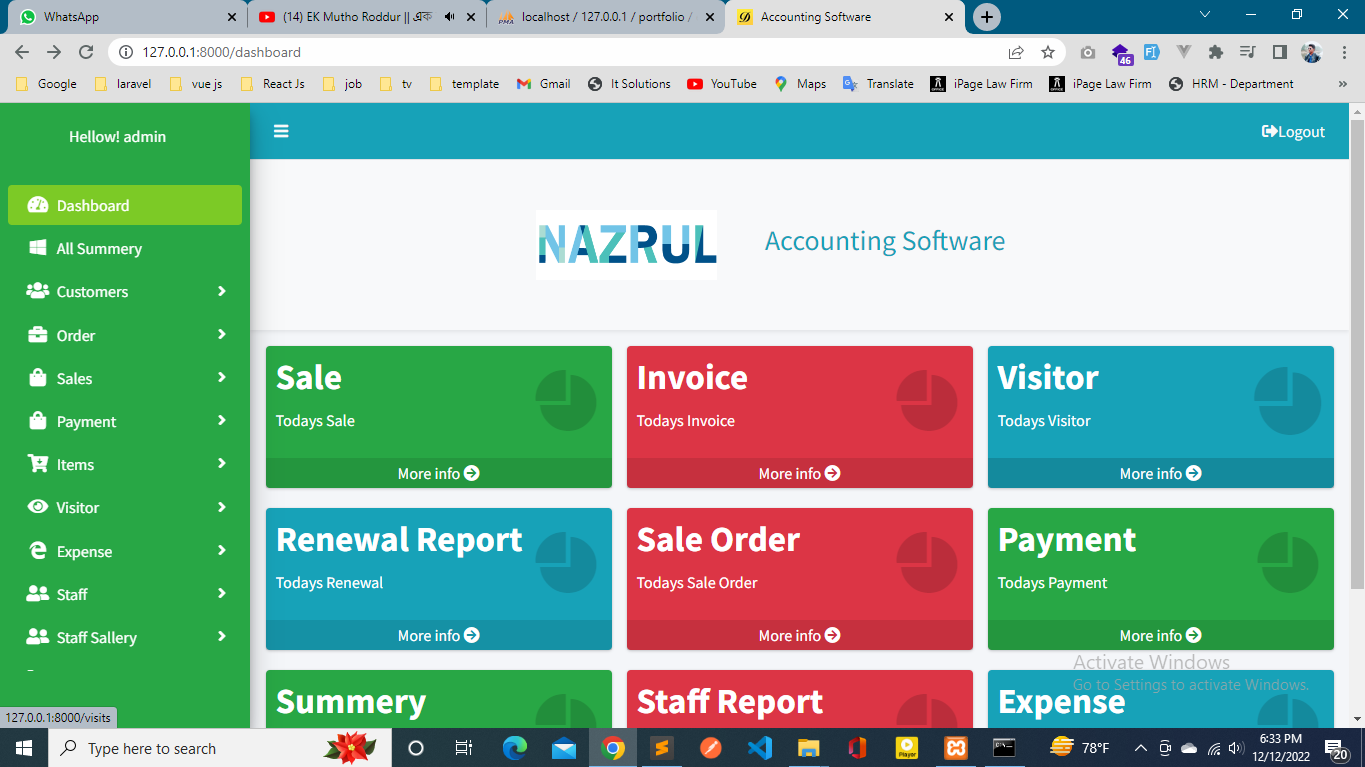
Task: Open More info on the Payment card
Action: tap(1161, 635)
